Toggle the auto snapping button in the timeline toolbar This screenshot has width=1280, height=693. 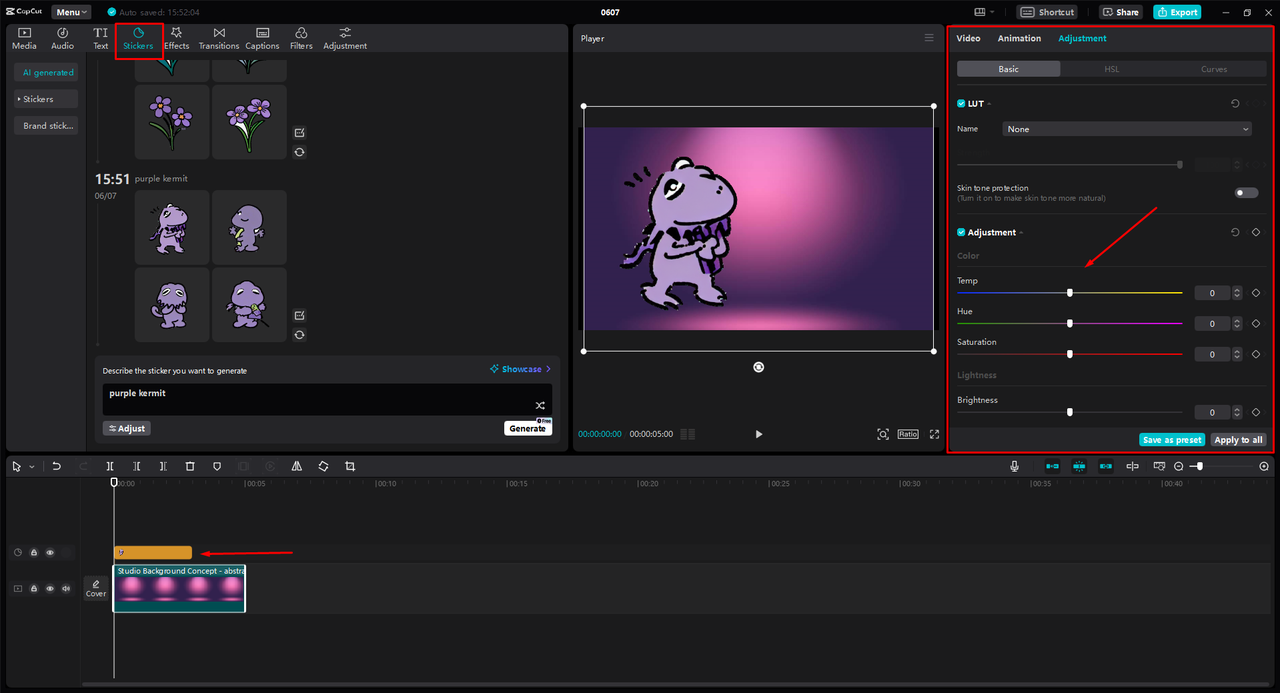click(1079, 467)
